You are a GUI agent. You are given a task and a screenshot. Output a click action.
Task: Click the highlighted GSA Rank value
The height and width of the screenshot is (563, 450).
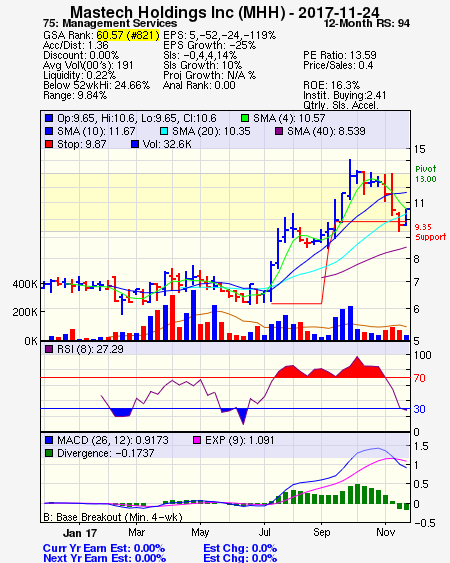(x=128, y=35)
